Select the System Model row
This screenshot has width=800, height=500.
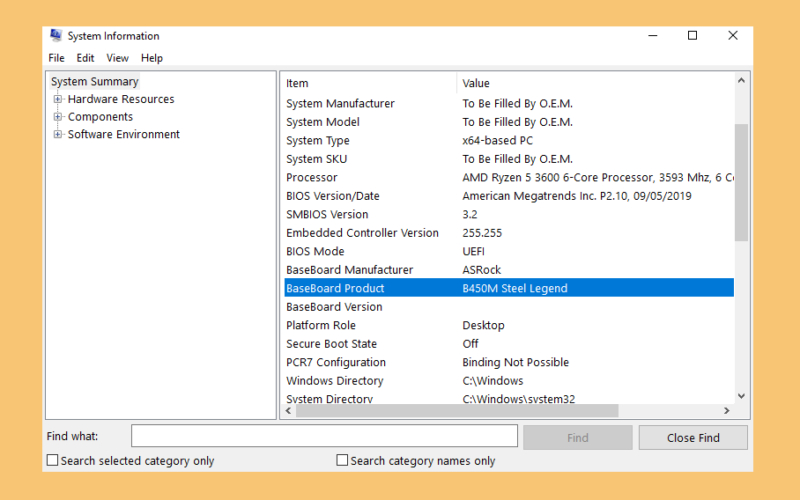(509, 122)
